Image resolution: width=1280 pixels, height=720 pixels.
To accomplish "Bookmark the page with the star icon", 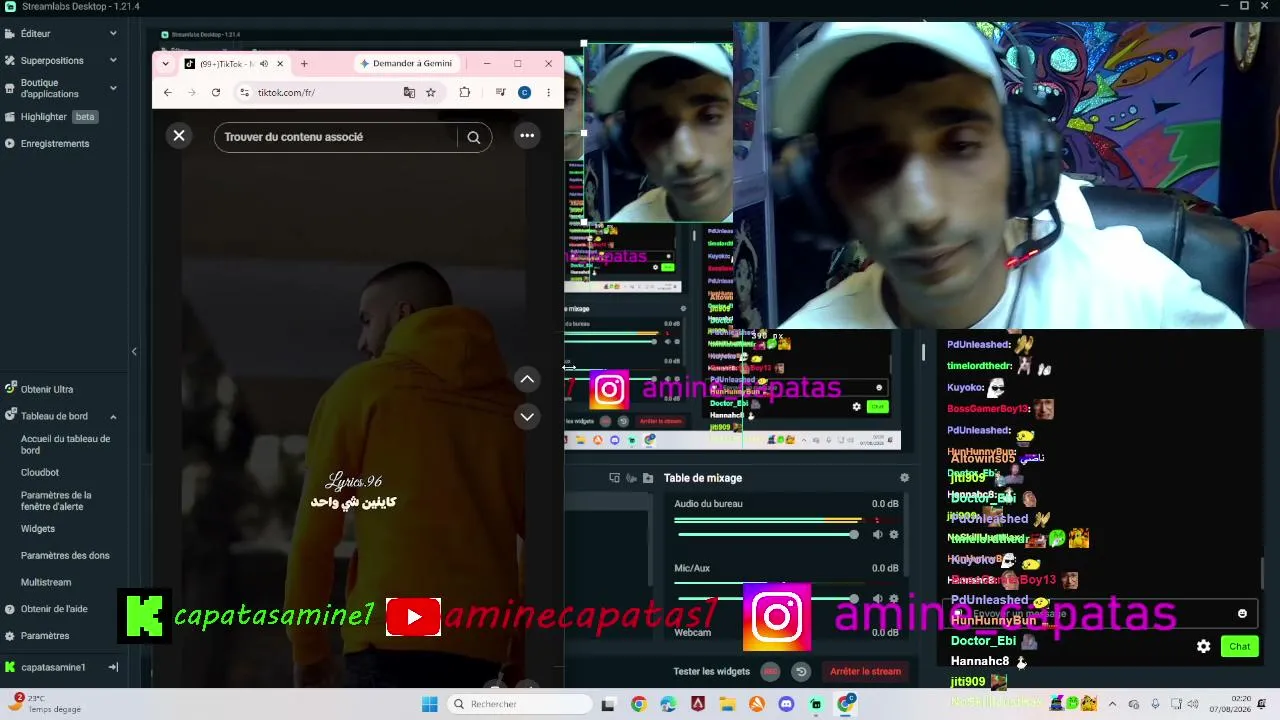I will tap(431, 92).
